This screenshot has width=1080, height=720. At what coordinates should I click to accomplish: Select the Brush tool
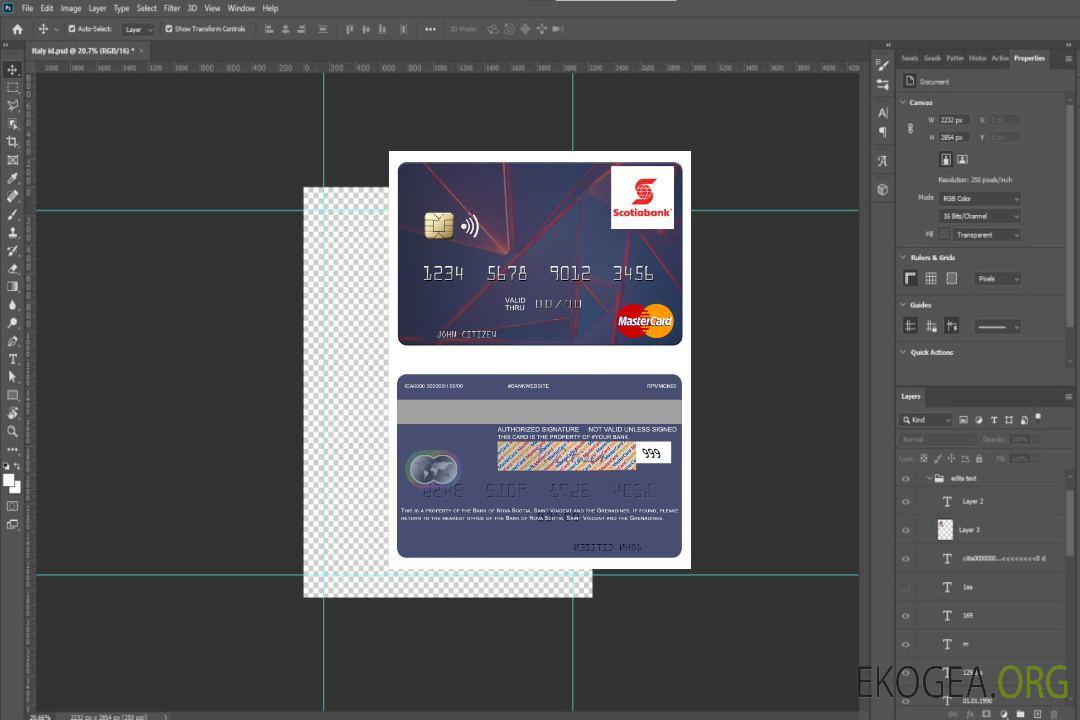12,214
